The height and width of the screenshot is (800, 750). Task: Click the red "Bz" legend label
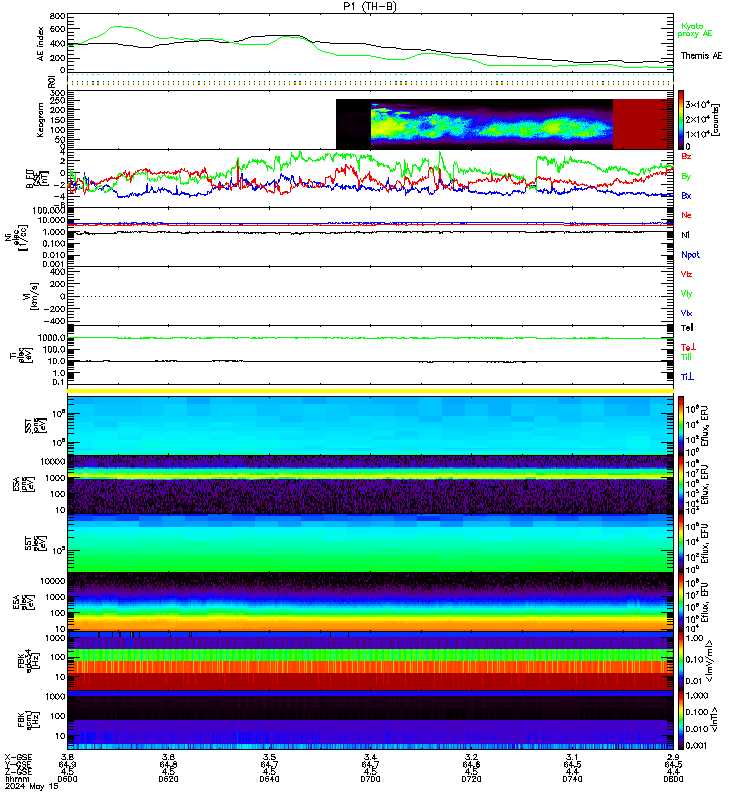point(686,156)
